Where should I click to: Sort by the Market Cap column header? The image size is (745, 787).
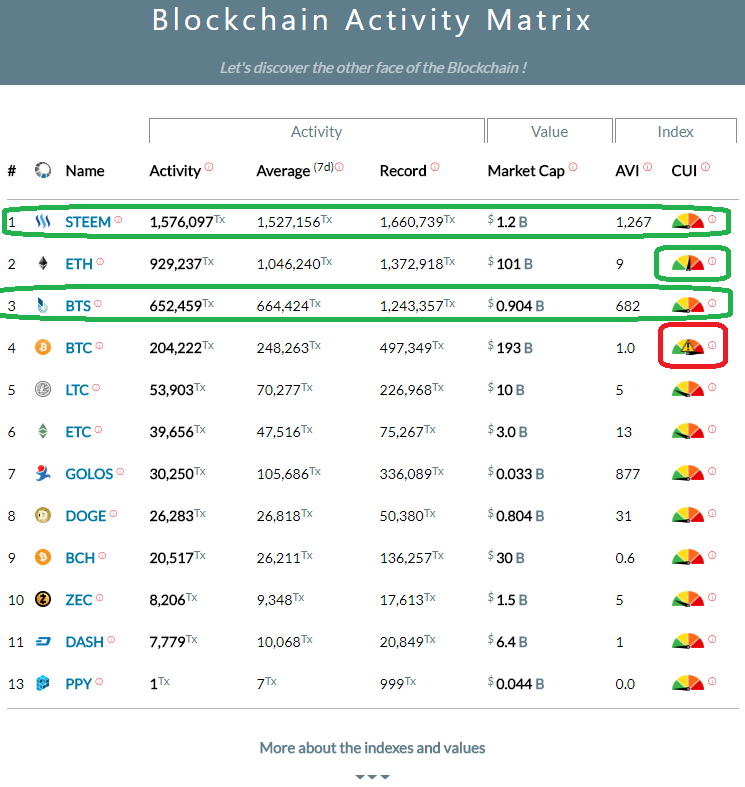526,171
